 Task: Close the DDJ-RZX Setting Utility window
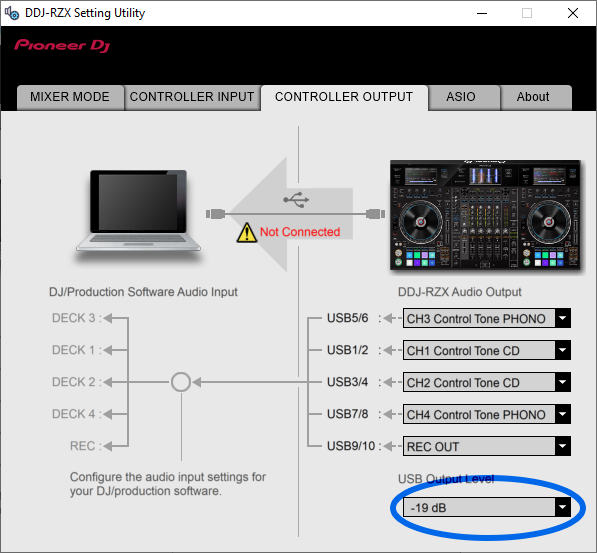573,13
